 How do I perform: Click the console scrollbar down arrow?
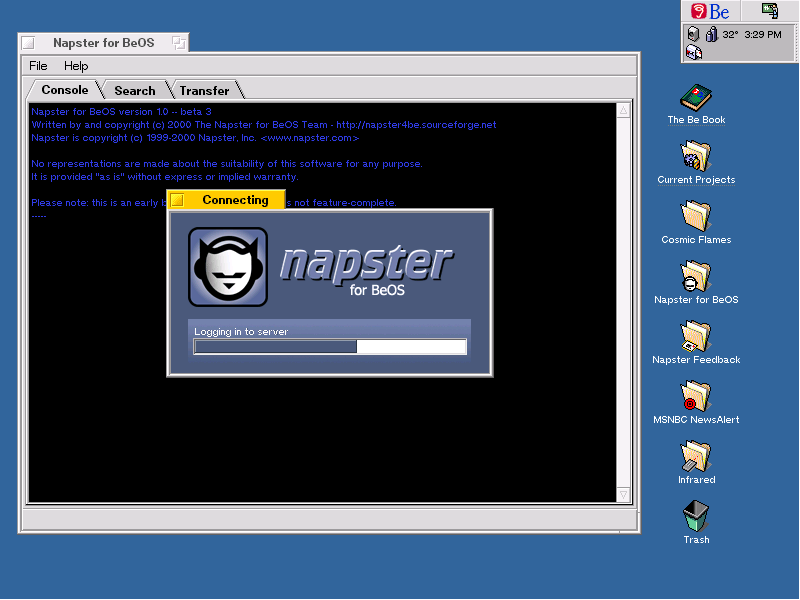pyautogui.click(x=623, y=494)
